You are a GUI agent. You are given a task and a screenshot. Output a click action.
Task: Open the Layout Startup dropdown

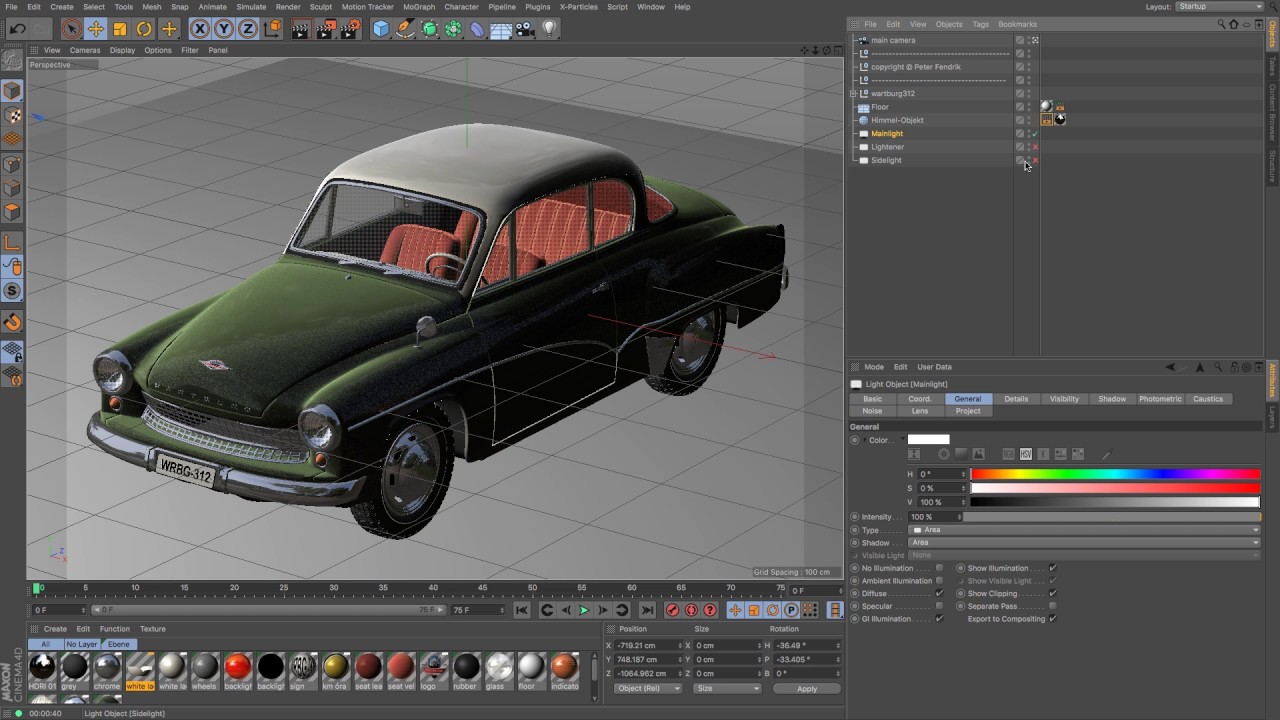pyautogui.click(x=1218, y=7)
